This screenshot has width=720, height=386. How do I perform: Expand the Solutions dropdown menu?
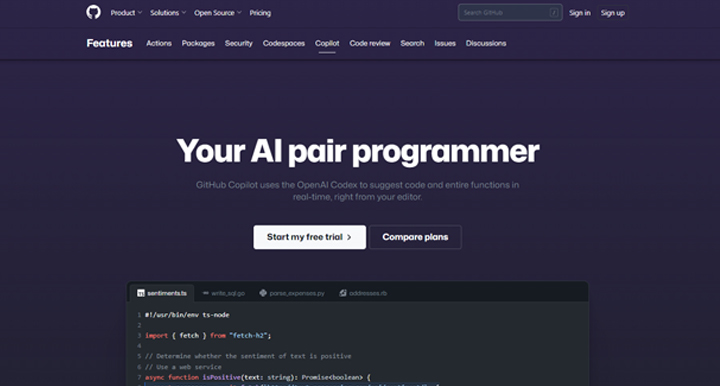pos(168,13)
